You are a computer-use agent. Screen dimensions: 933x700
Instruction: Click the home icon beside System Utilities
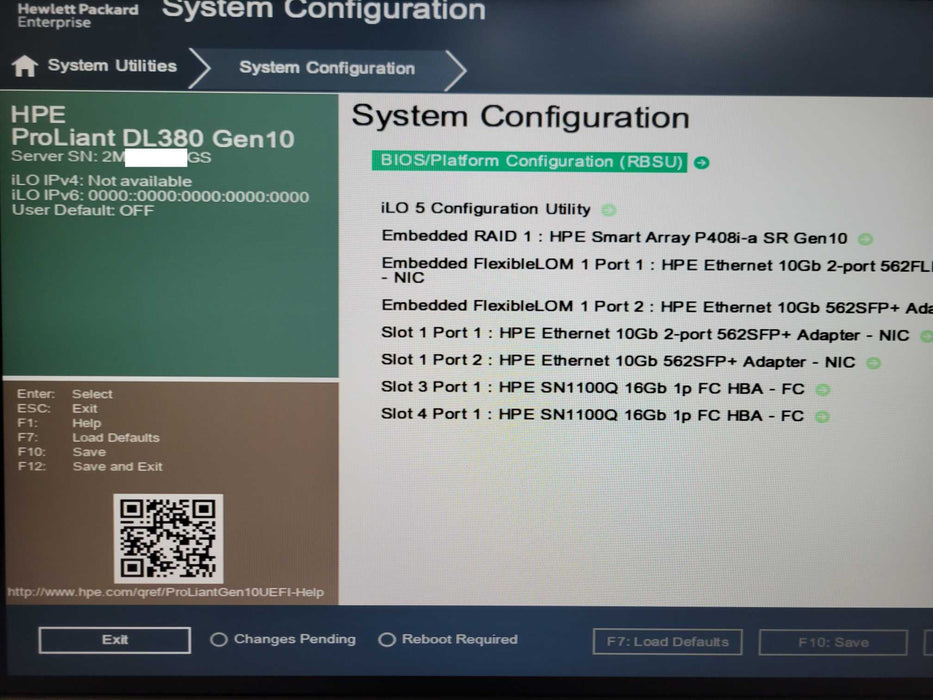(x=24, y=65)
